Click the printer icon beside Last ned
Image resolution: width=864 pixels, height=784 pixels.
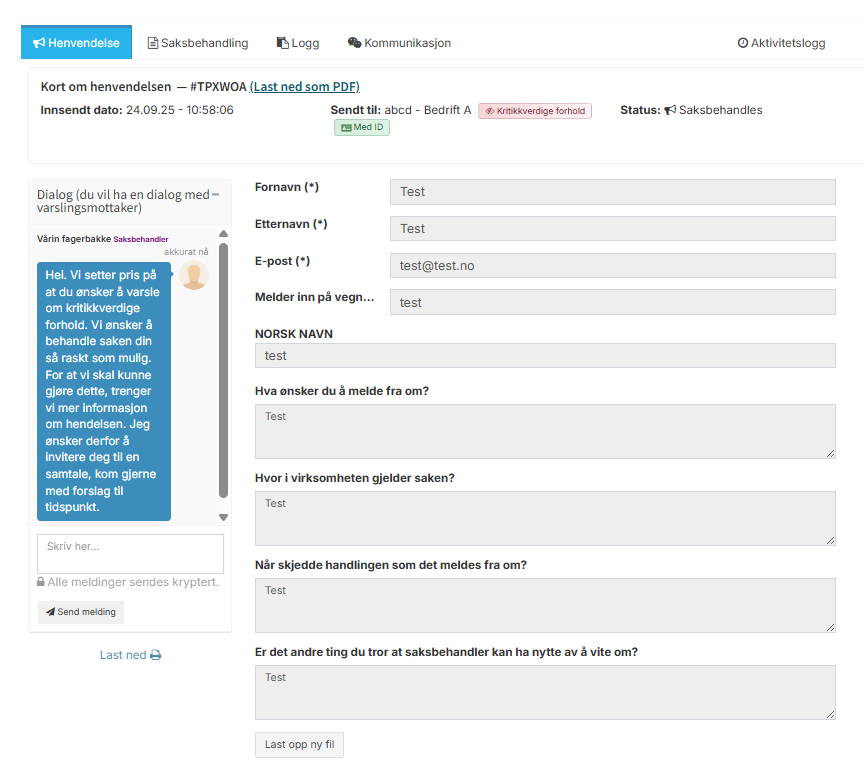click(155, 656)
